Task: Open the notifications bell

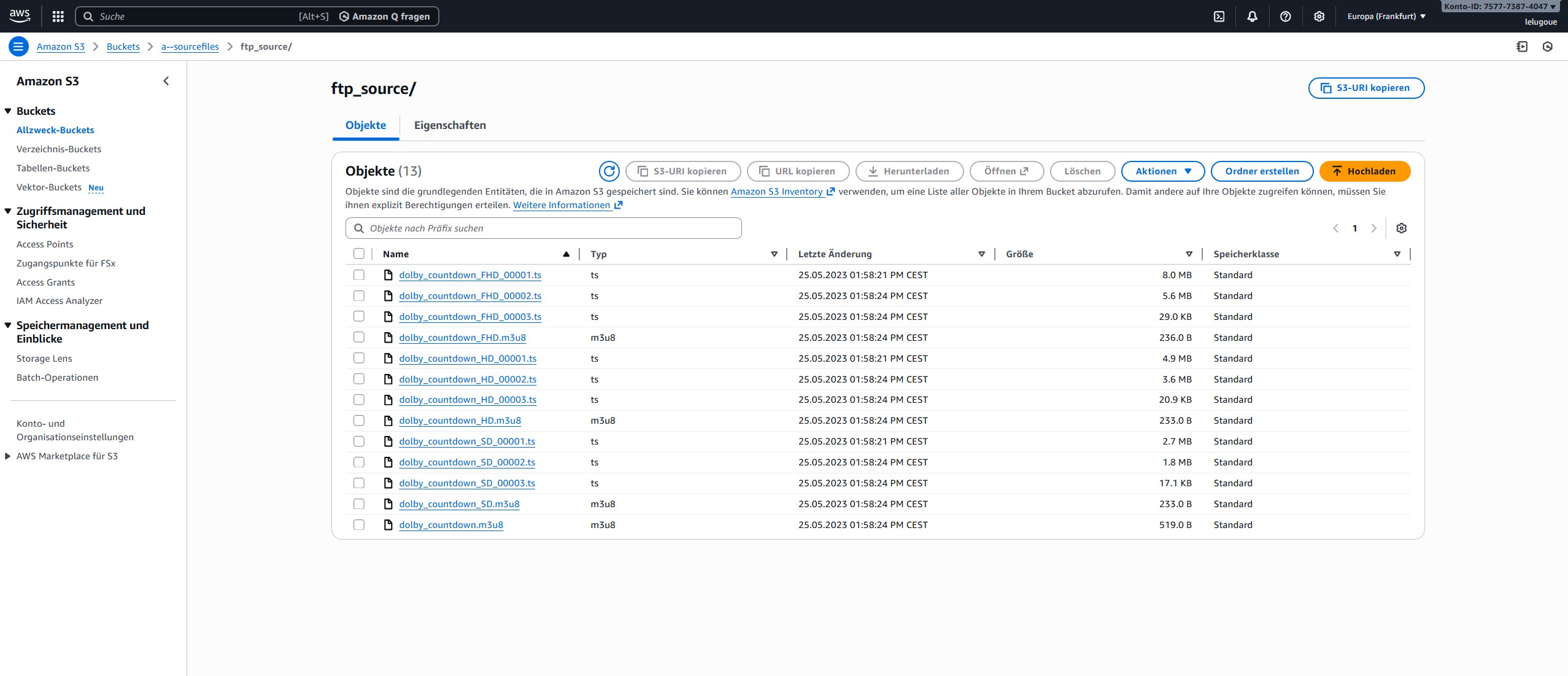Action: pyautogui.click(x=1253, y=17)
